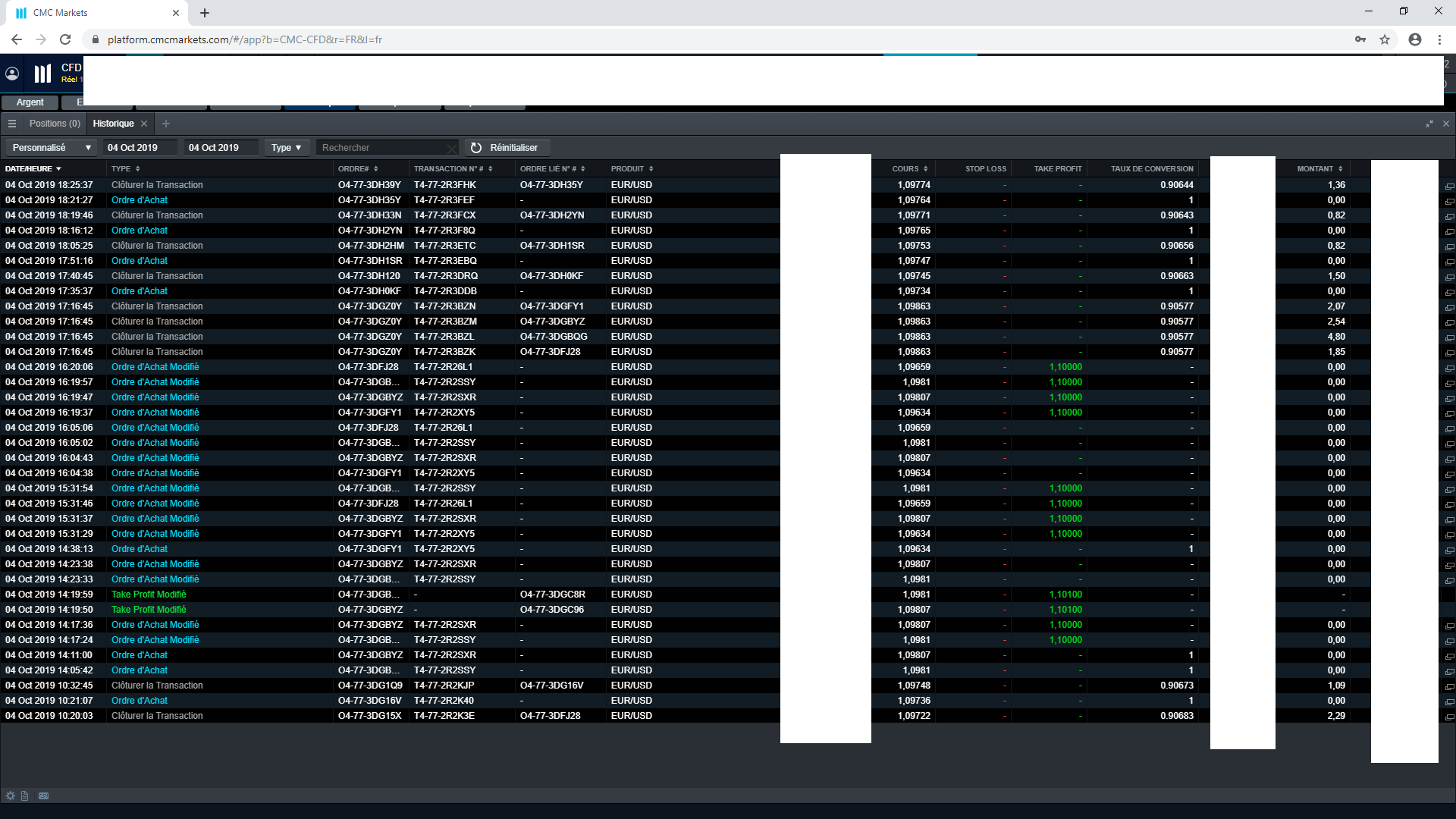
Task: Close the Historique tab
Action: [x=144, y=124]
